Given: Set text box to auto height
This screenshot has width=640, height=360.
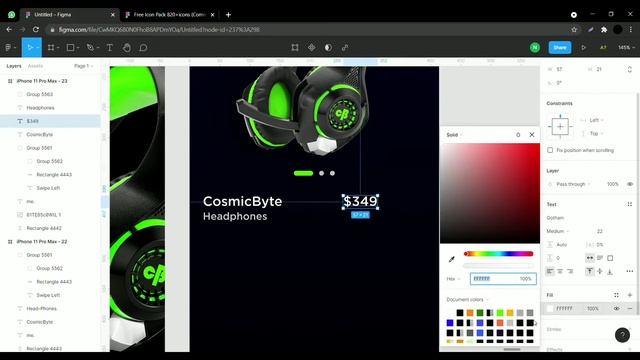Looking at the screenshot, I should [600, 258].
